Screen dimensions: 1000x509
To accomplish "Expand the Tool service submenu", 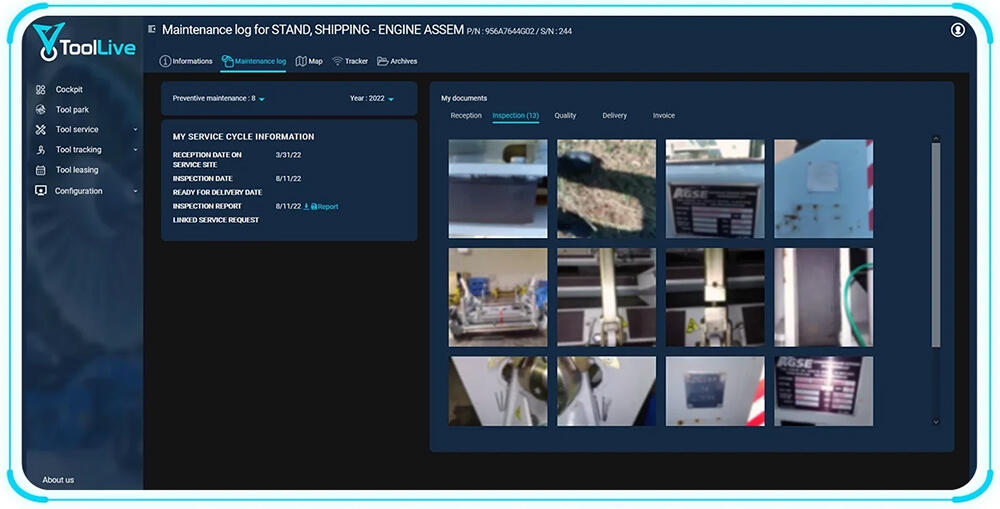I will click(x=135, y=130).
